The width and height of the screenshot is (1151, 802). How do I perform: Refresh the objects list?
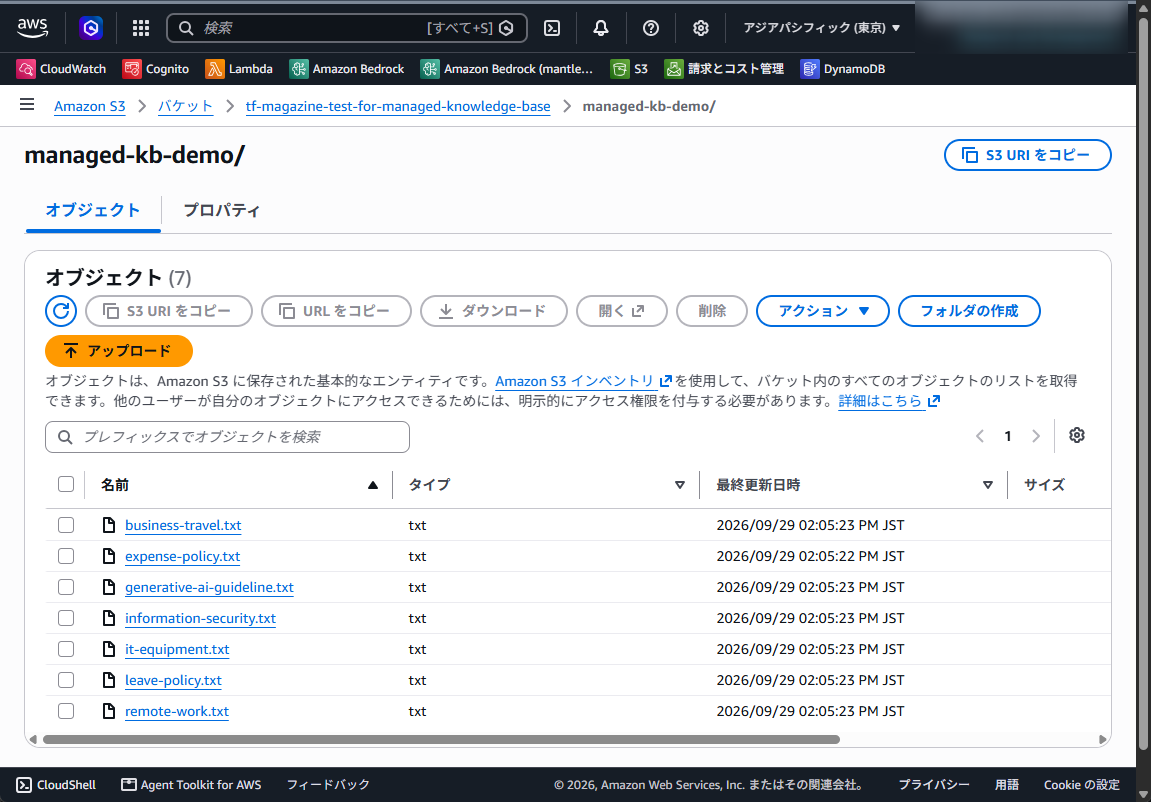point(61,311)
